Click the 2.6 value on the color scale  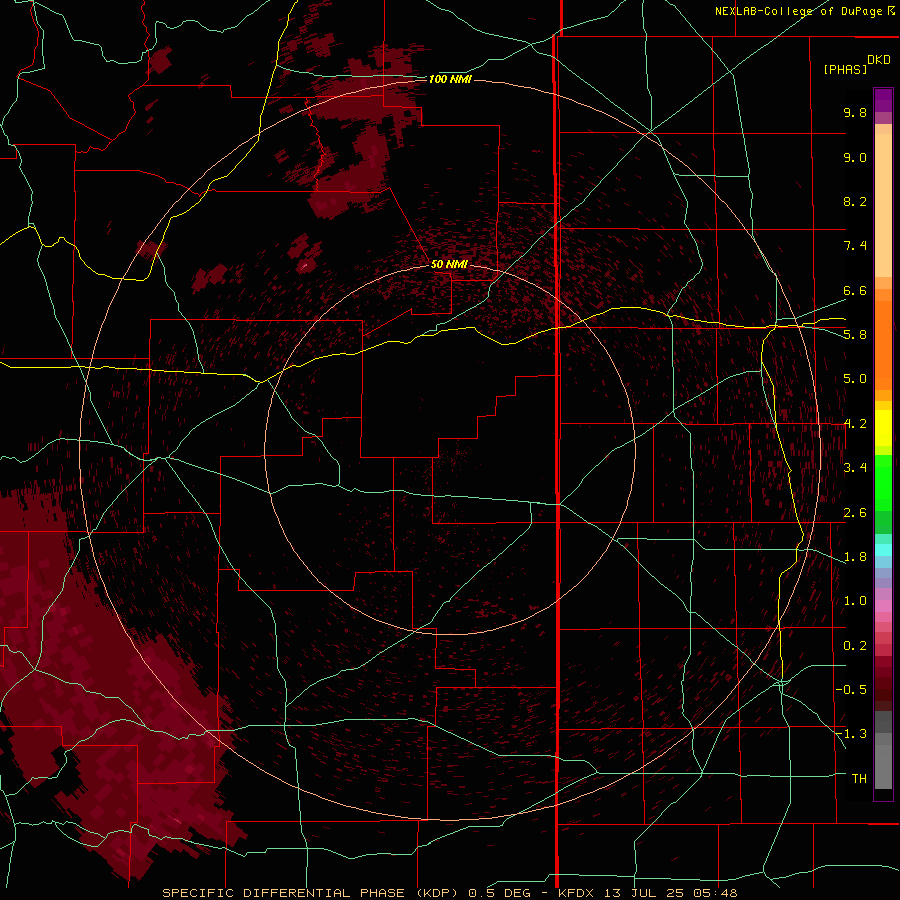[855, 513]
